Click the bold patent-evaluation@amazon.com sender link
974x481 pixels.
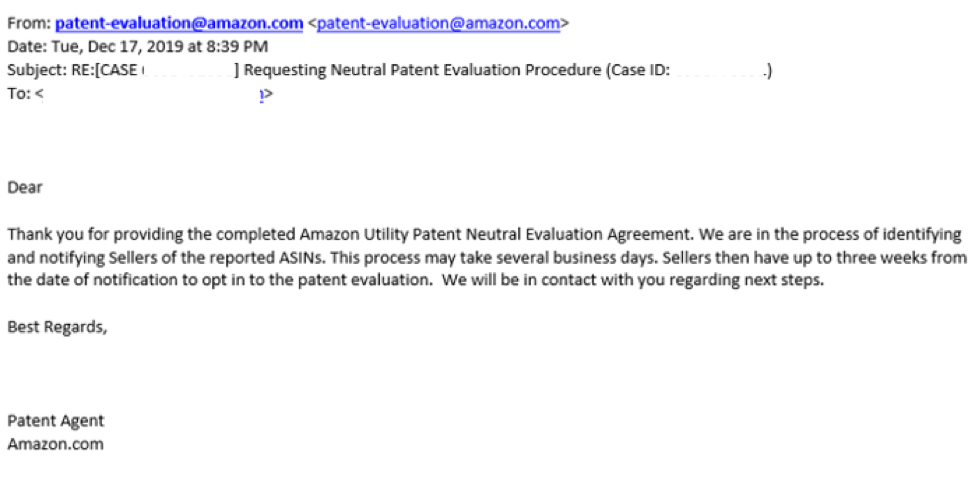[x=178, y=23]
